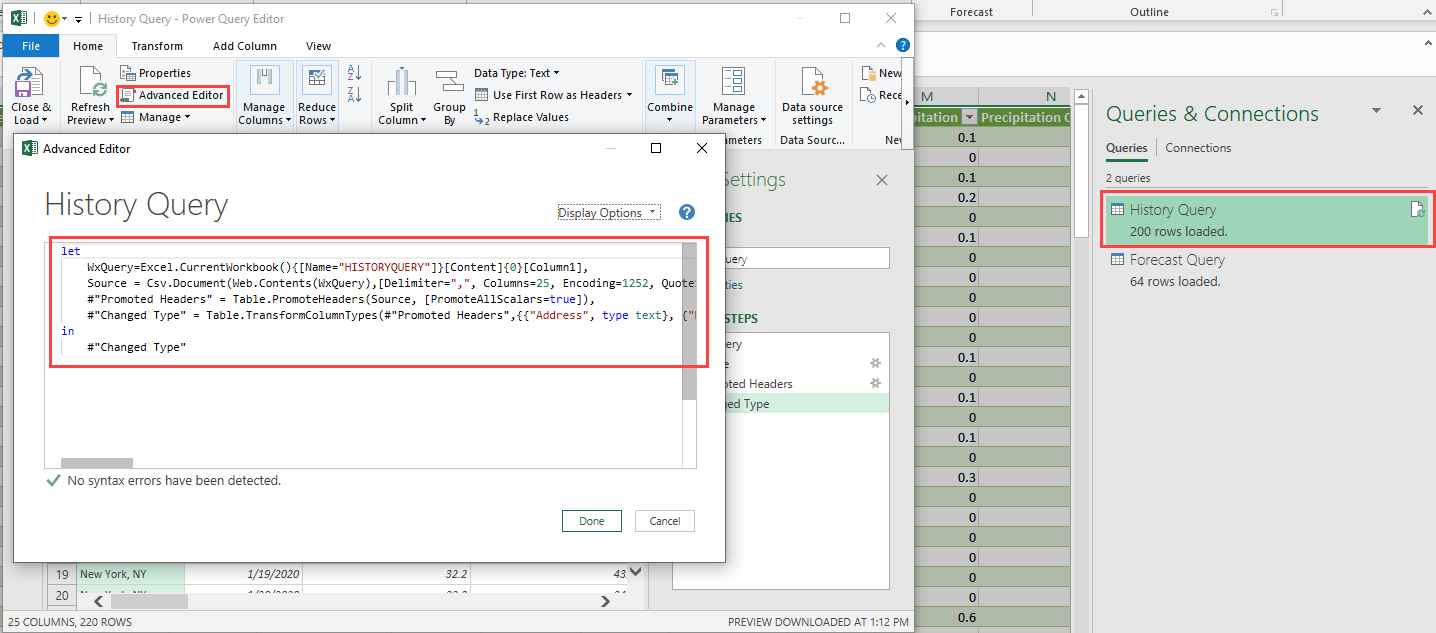Switch to Connections tab in Queries pane

(1198, 148)
